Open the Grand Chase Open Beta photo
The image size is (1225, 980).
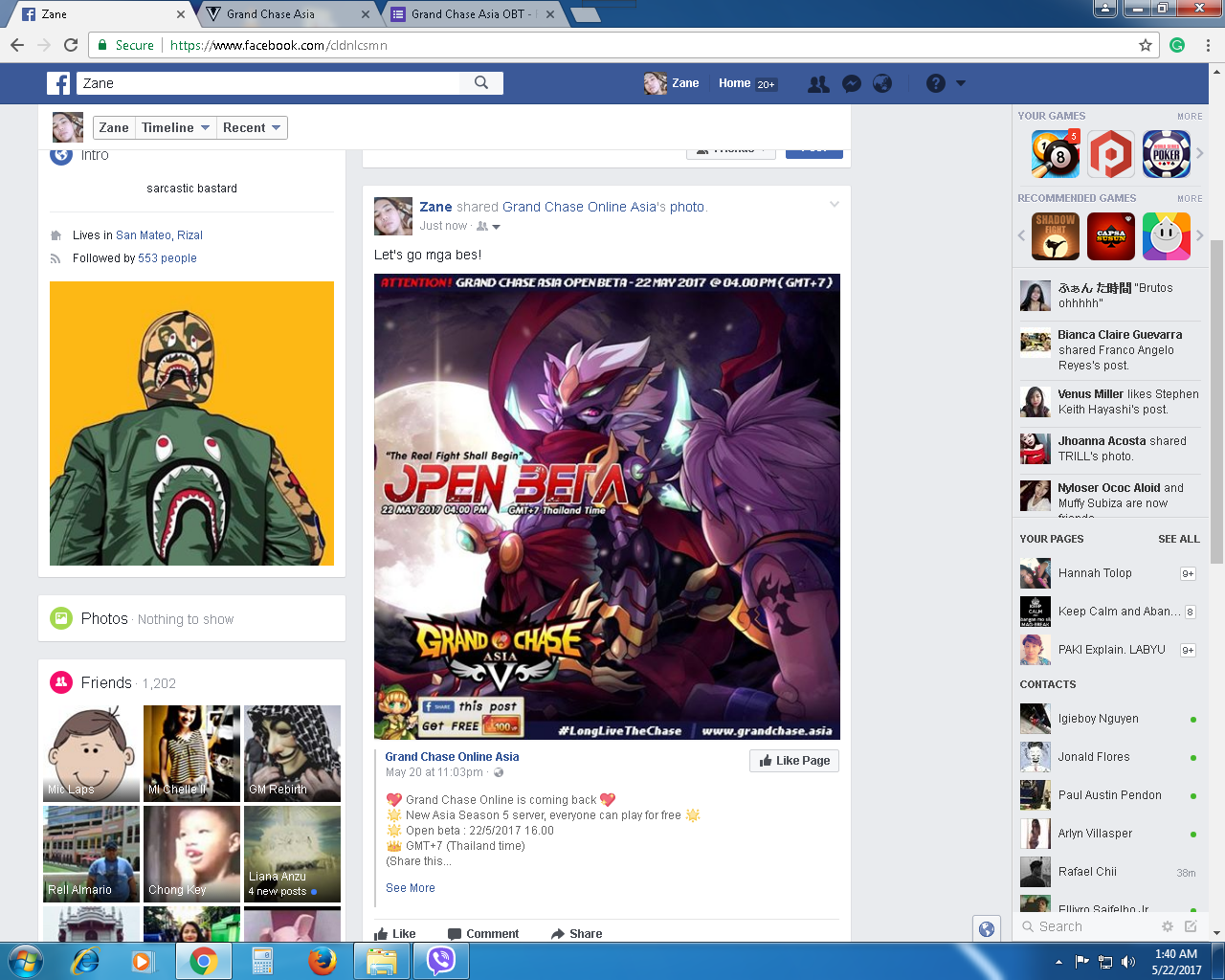[607, 507]
